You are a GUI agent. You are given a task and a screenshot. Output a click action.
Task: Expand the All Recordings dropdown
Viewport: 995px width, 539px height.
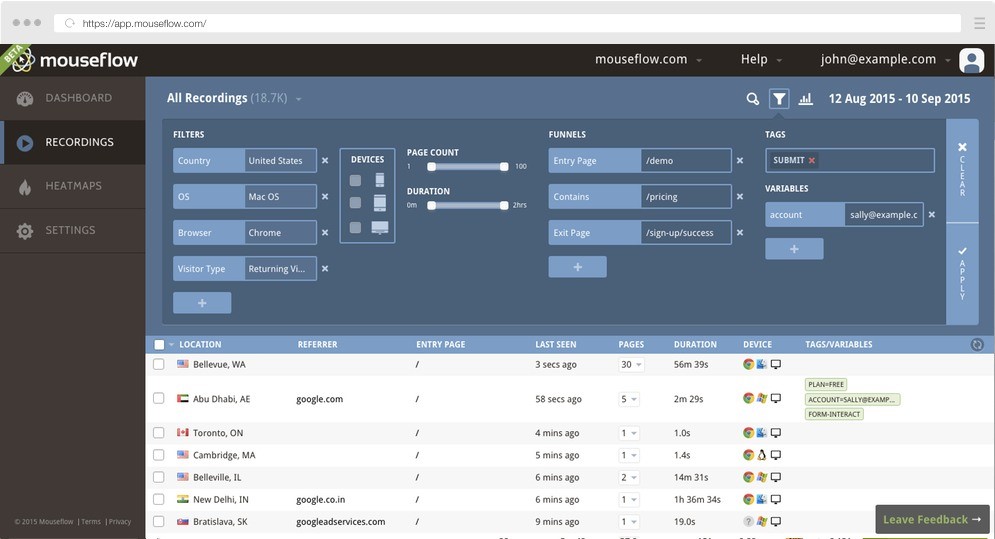299,99
